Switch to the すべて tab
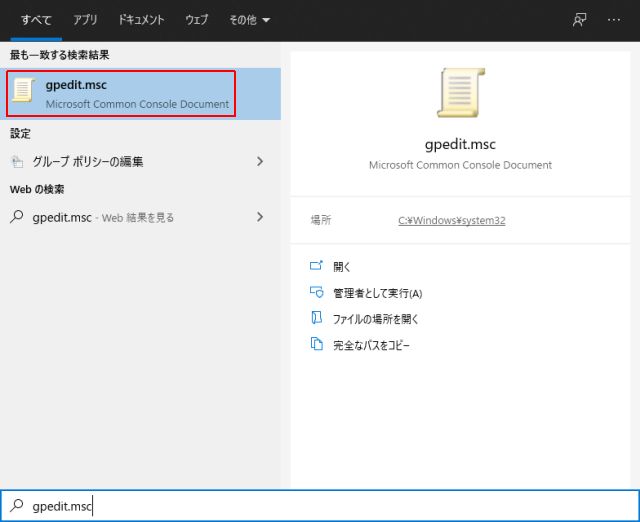The height and width of the screenshot is (522, 640). (x=37, y=20)
